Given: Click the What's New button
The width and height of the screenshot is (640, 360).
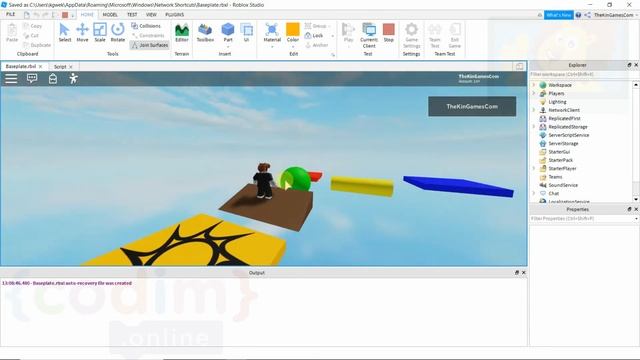Looking at the screenshot, I should click(x=558, y=15).
